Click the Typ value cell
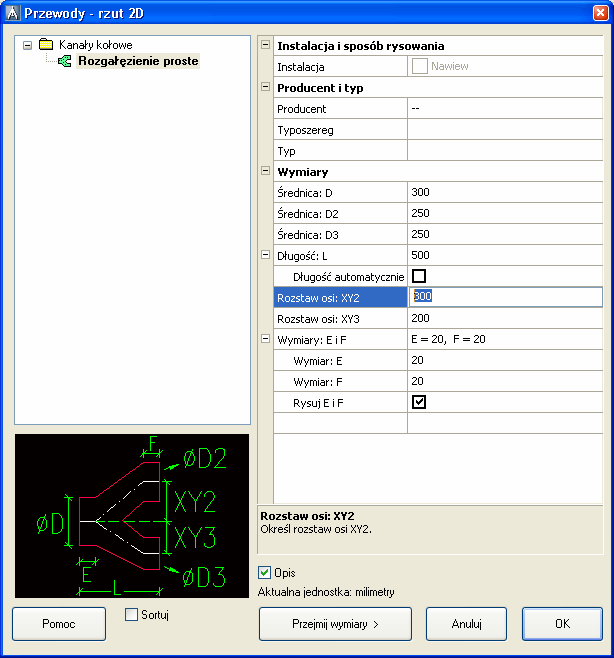The height and width of the screenshot is (658, 614). click(505, 150)
